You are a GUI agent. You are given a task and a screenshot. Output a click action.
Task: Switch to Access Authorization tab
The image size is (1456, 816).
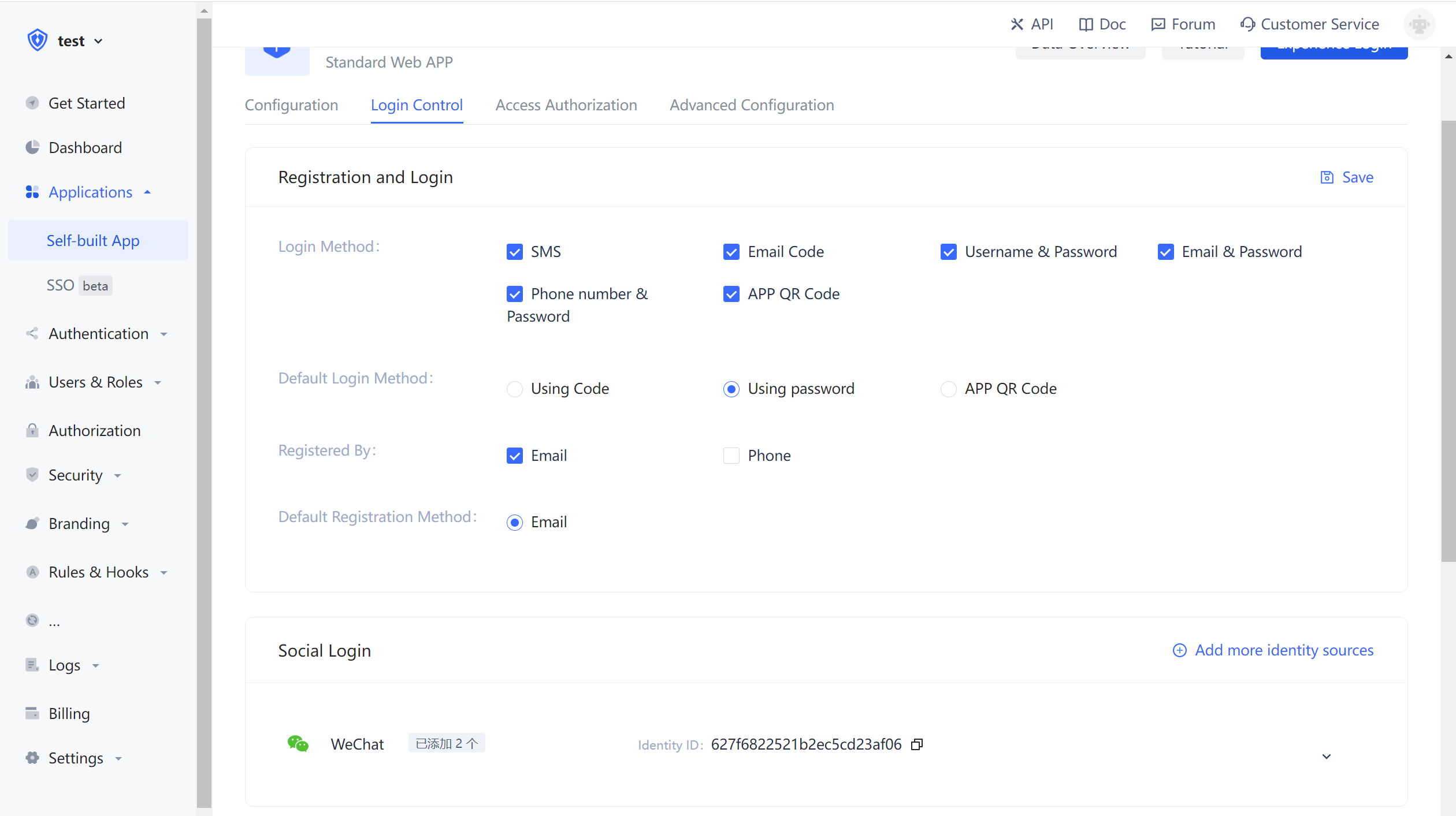[x=566, y=105]
